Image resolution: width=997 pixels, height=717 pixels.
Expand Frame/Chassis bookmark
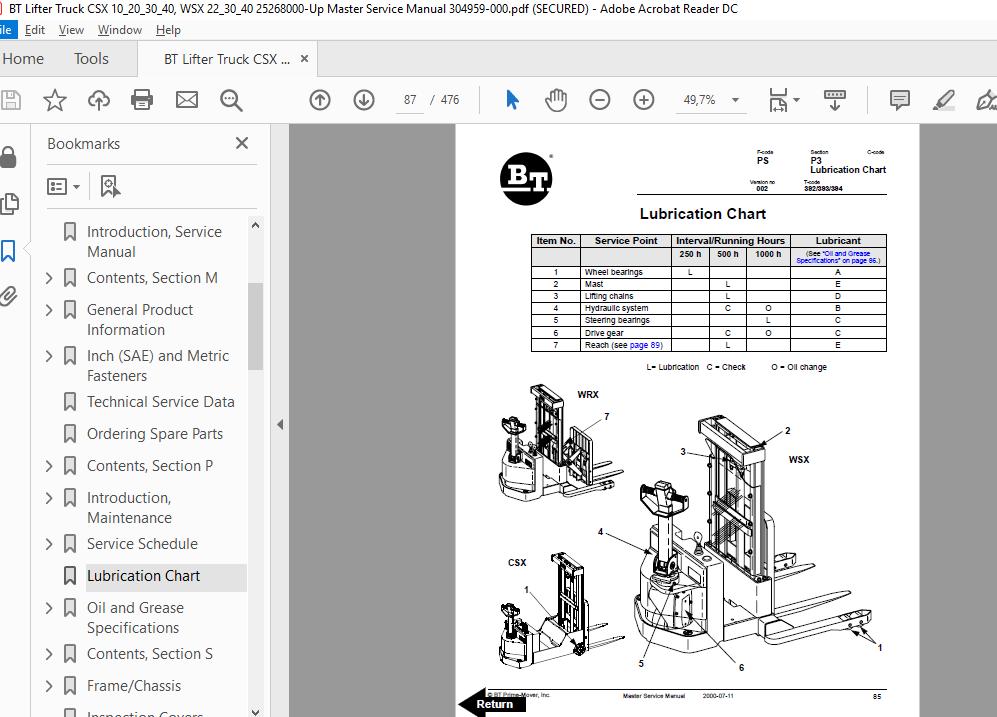[x=49, y=686]
